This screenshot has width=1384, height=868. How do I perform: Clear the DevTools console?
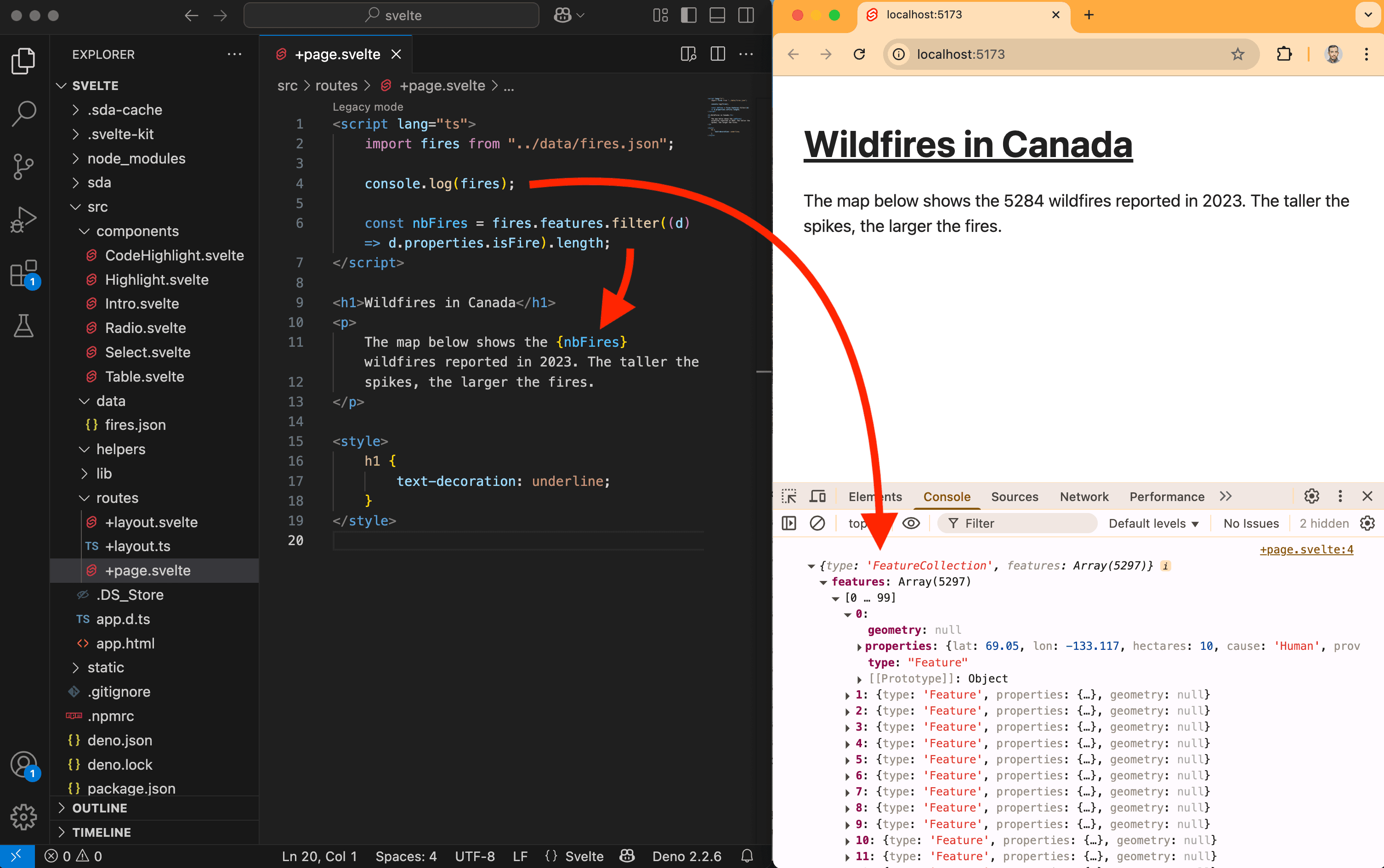817,524
